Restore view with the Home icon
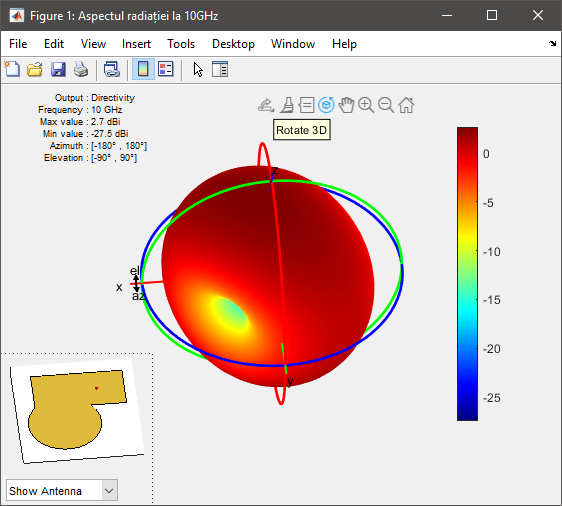Image resolution: width=562 pixels, height=506 pixels. tap(406, 105)
